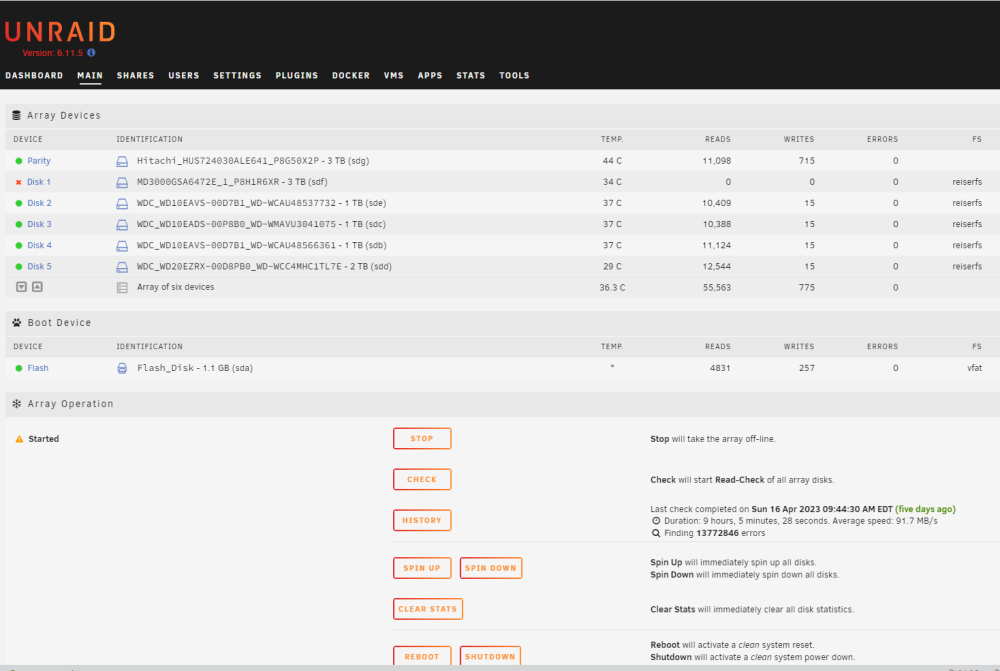Screen dimensions: 1000x671
Task: Click the disk icon beside WDC_WD10EAVS WCAU48566361
Action: (x=122, y=246)
